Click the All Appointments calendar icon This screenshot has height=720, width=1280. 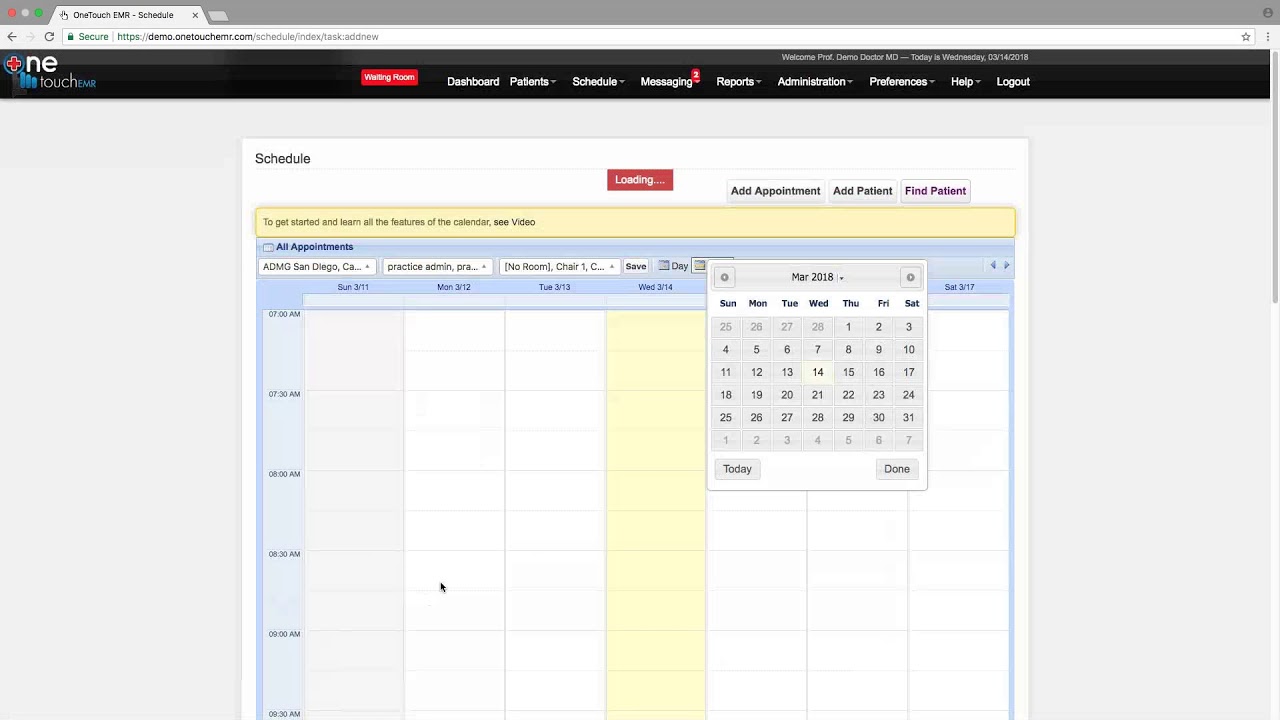pyautogui.click(x=268, y=247)
